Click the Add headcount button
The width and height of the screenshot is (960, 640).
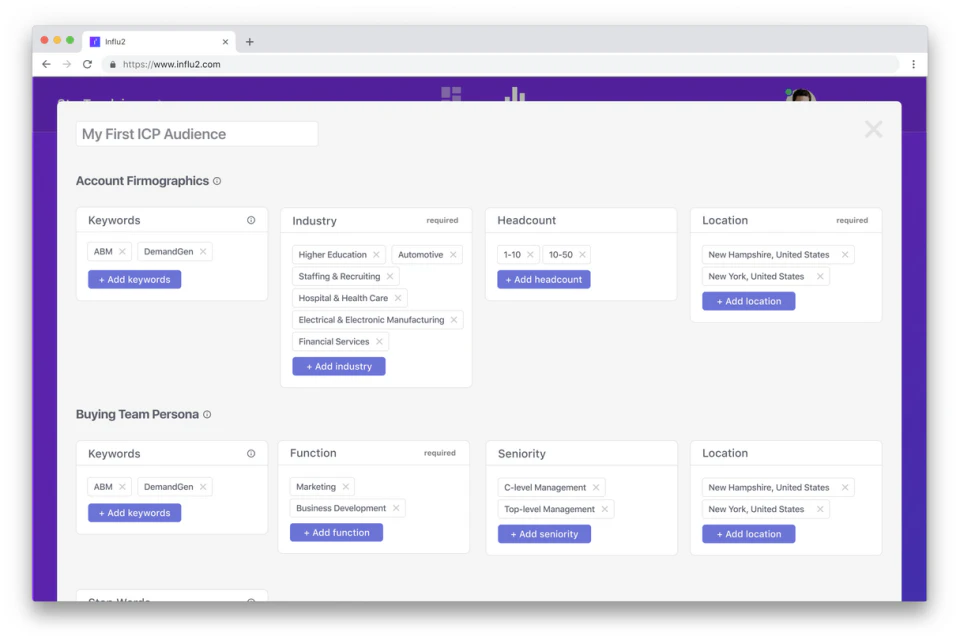tap(543, 279)
